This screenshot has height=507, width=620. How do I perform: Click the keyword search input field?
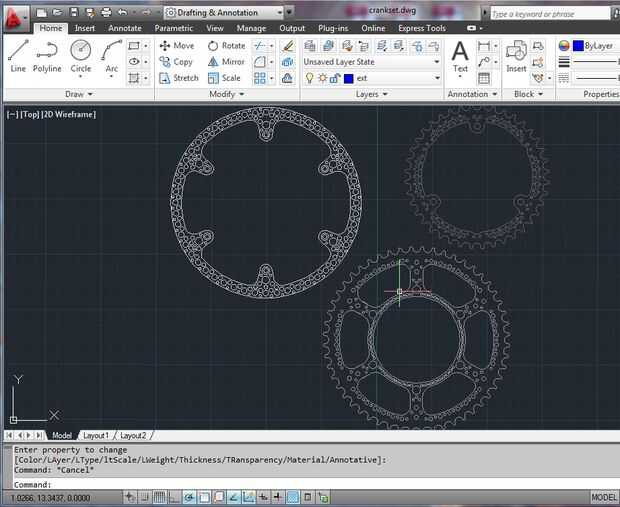pos(550,14)
